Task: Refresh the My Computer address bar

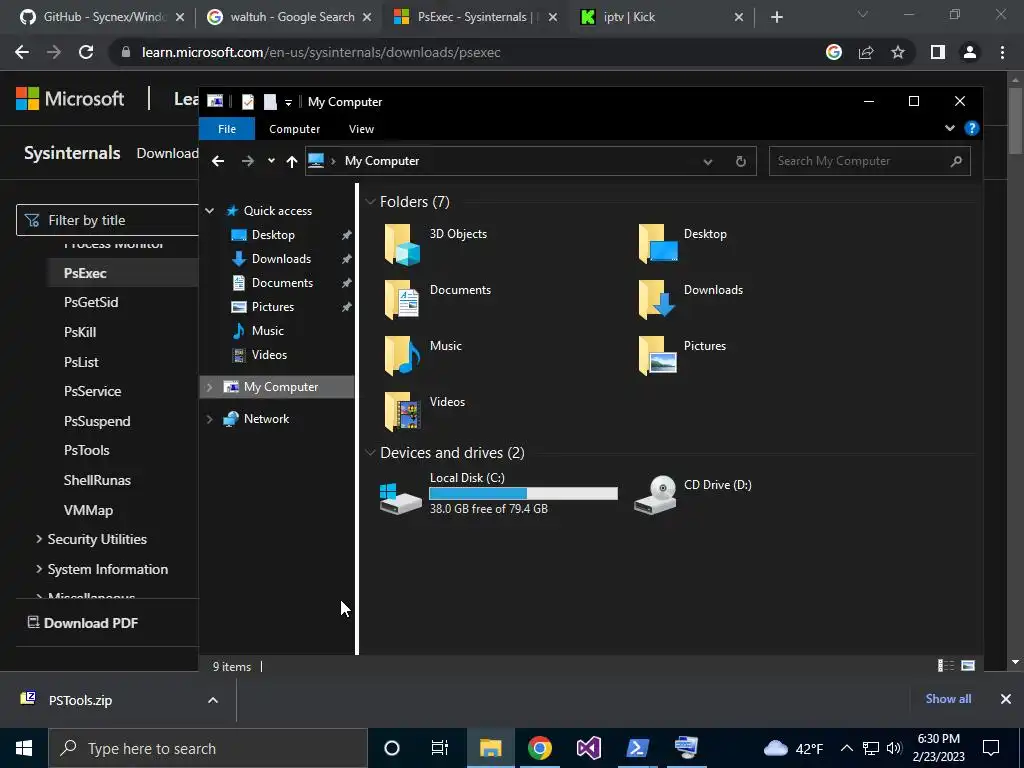Action: [741, 161]
